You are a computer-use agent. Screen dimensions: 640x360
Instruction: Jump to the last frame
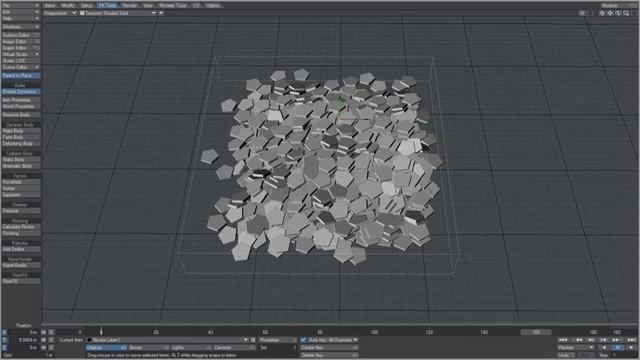631,340
